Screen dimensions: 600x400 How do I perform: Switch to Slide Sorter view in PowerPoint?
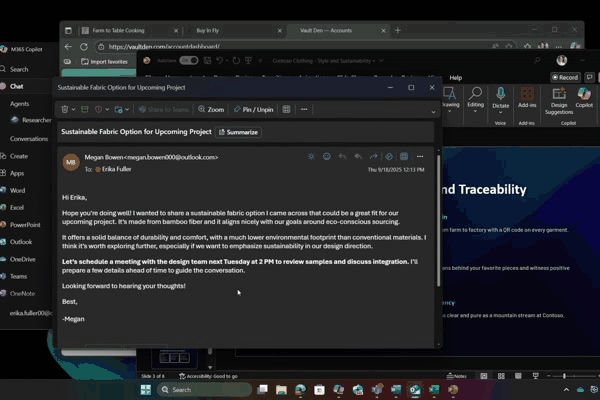click(501, 376)
